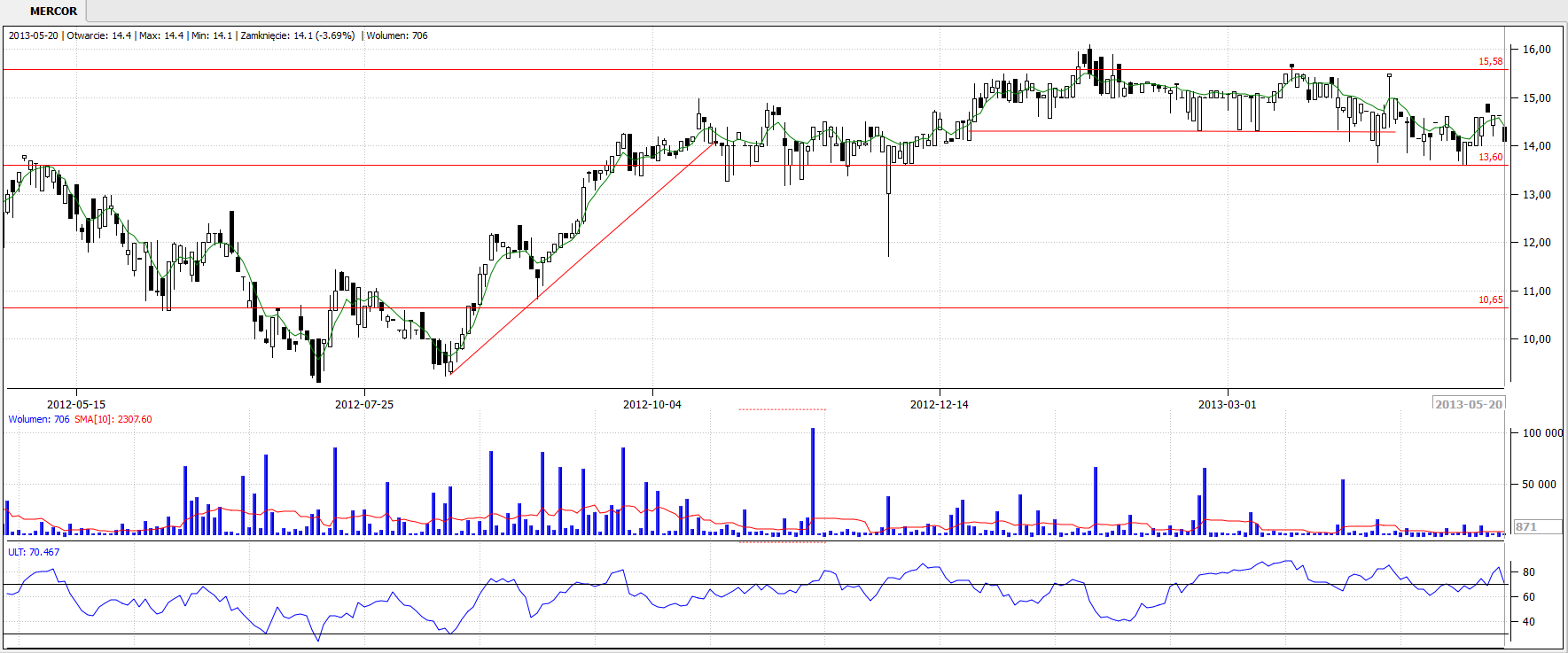Click the 15,58 resistance level label

(1490, 61)
